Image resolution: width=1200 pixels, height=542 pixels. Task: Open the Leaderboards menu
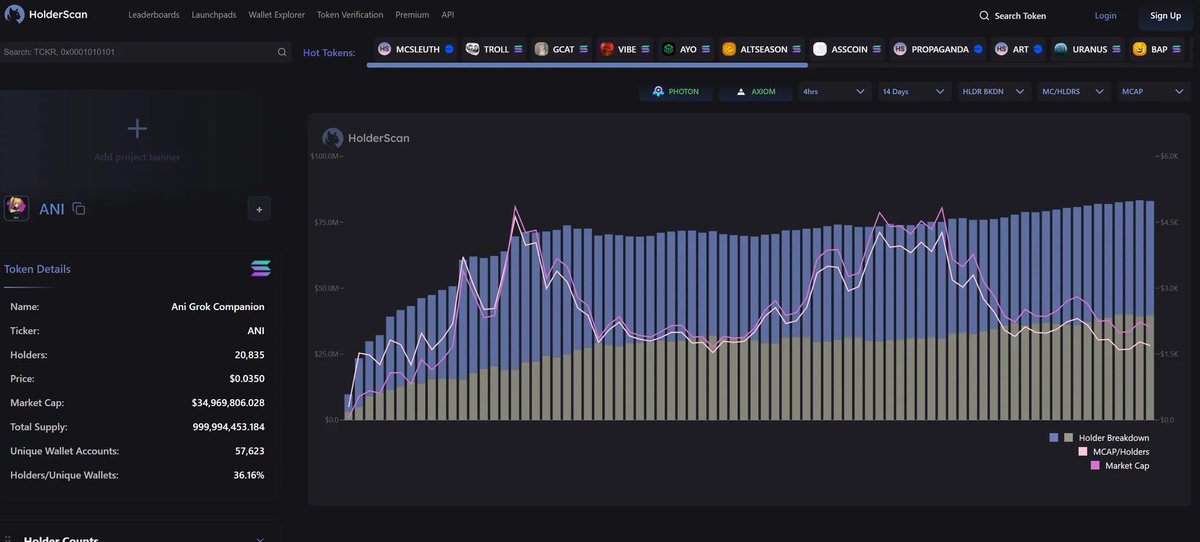pos(153,15)
